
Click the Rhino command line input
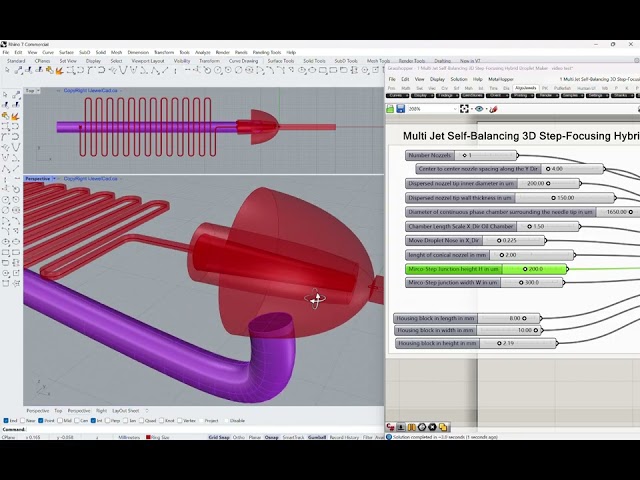204,429
